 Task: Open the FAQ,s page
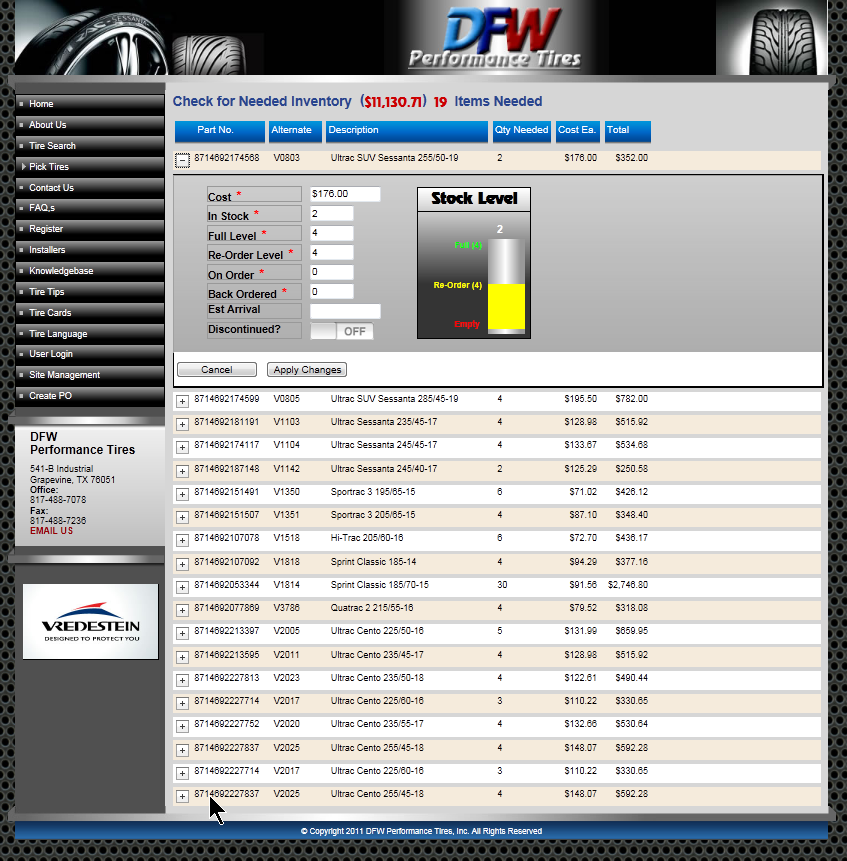pyautogui.click(x=89, y=208)
